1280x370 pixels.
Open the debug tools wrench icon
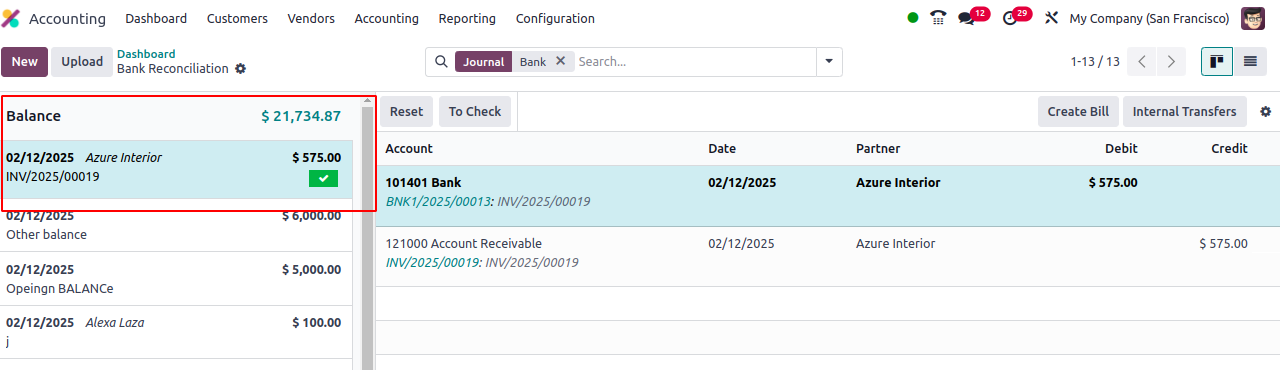click(1051, 18)
